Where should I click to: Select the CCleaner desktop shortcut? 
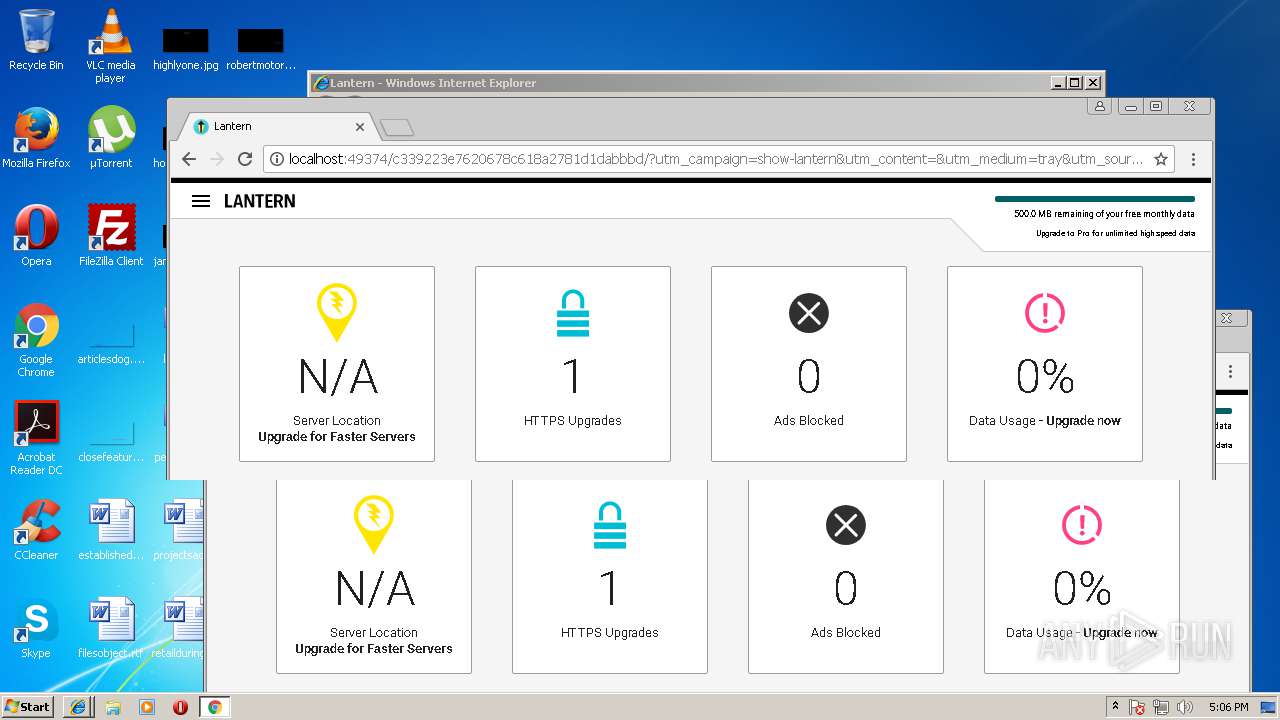coord(36,530)
